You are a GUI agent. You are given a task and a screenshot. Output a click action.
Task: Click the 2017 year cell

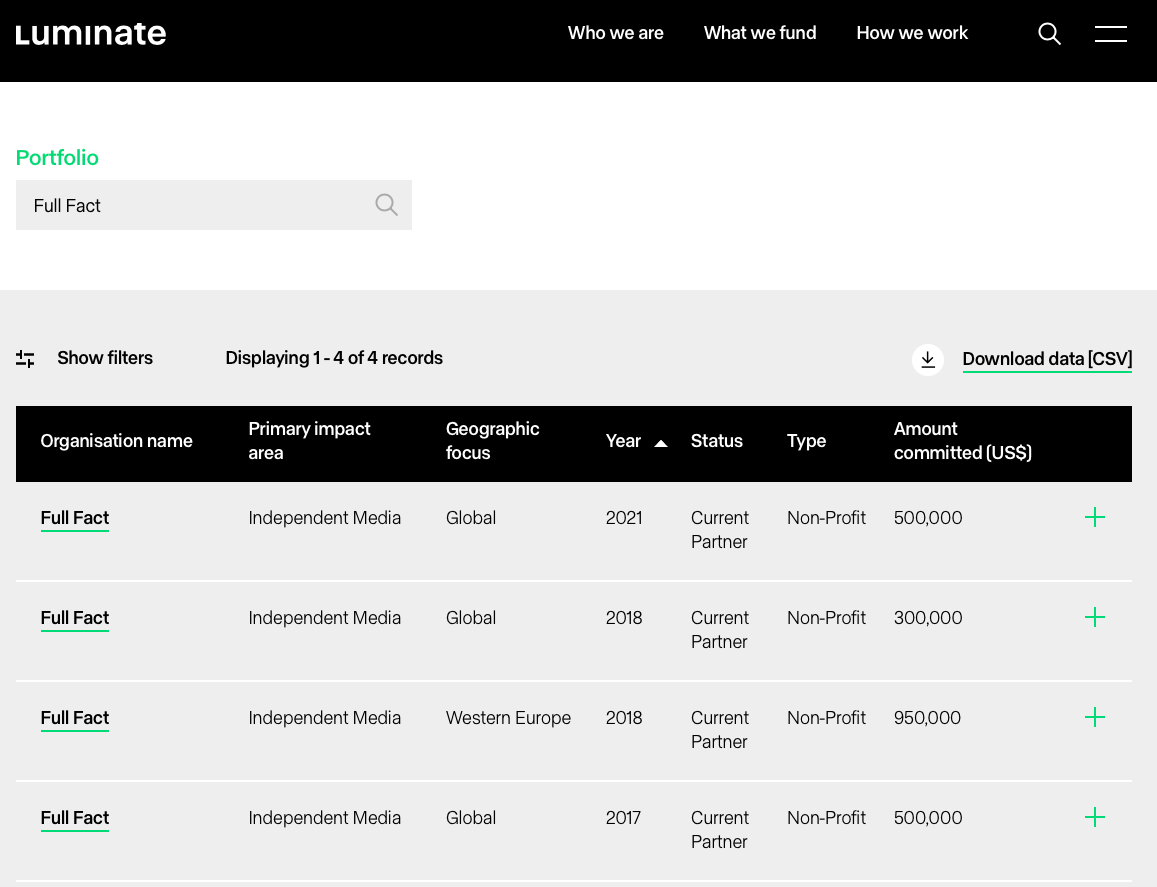(623, 818)
